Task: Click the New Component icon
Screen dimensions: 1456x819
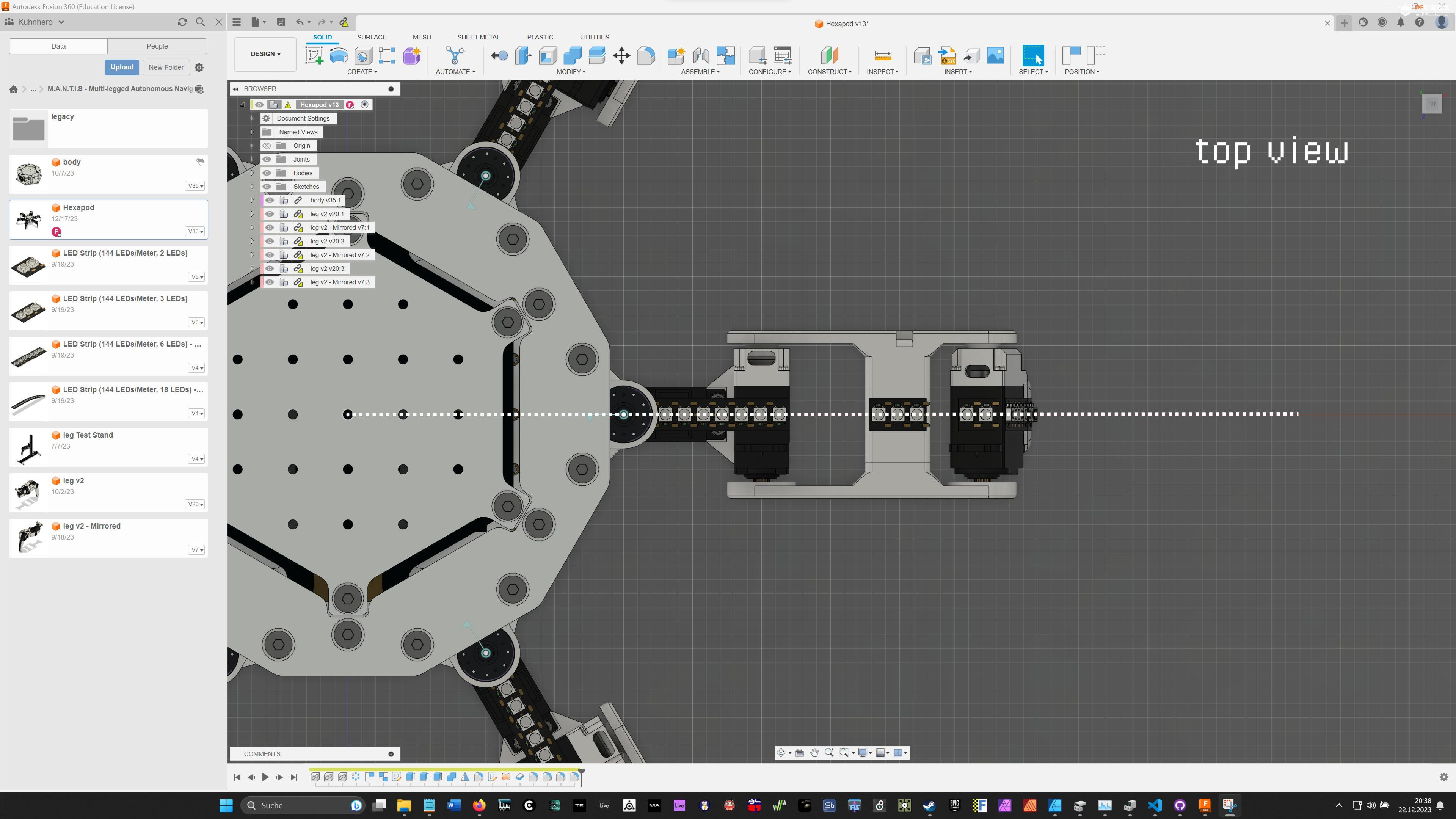Action: coord(676,55)
